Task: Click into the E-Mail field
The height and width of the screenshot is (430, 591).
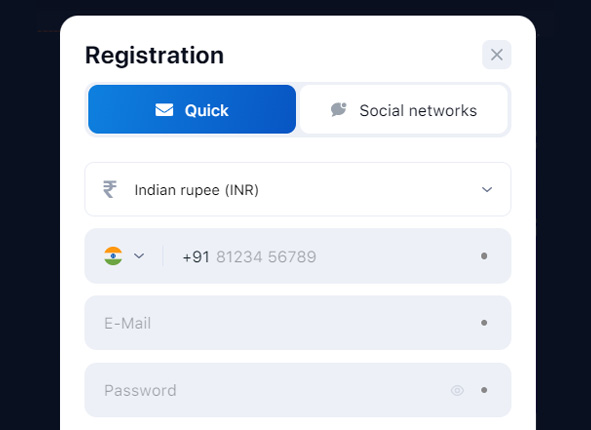Action: point(298,323)
